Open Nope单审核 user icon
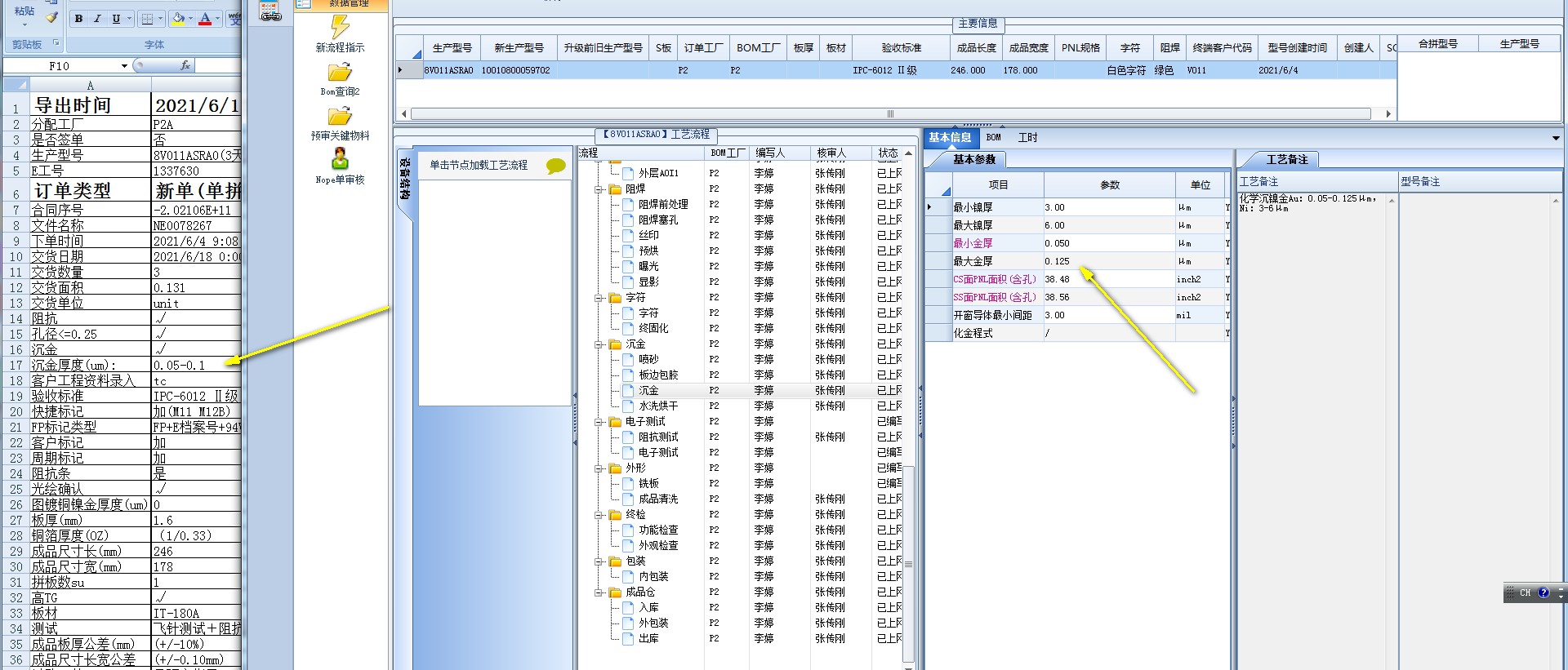1568x670 pixels. pyautogui.click(x=340, y=158)
